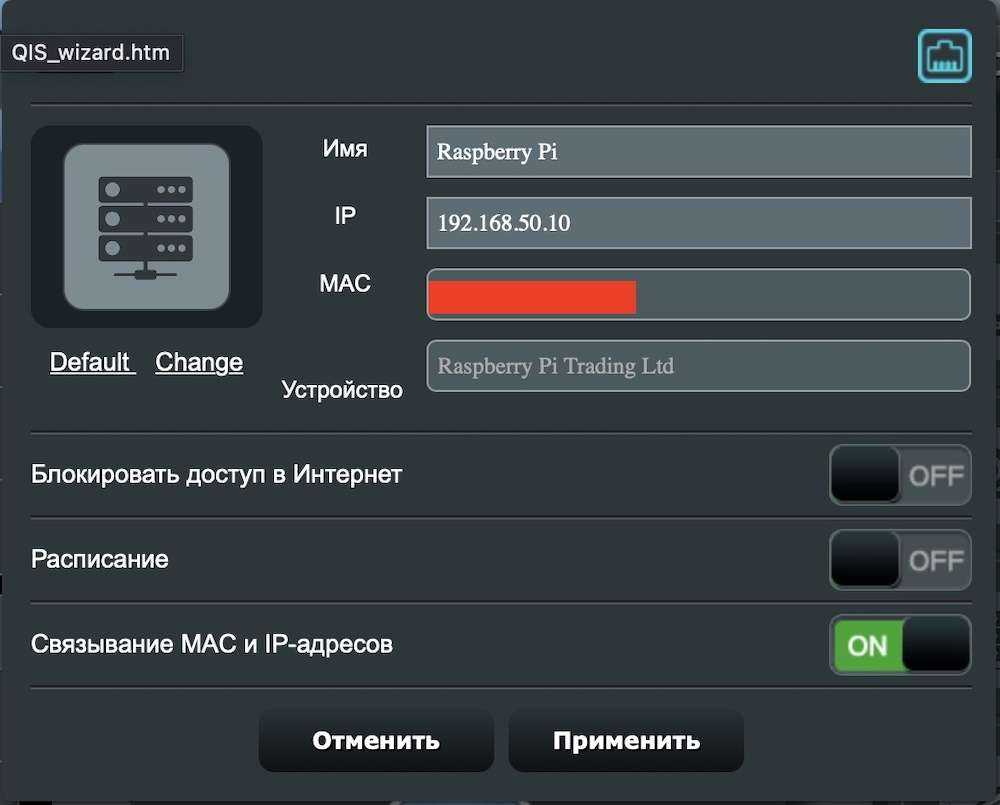Enable the Блокировать доступ в Интернет switch
Viewport: 1000px width, 805px height.
900,475
